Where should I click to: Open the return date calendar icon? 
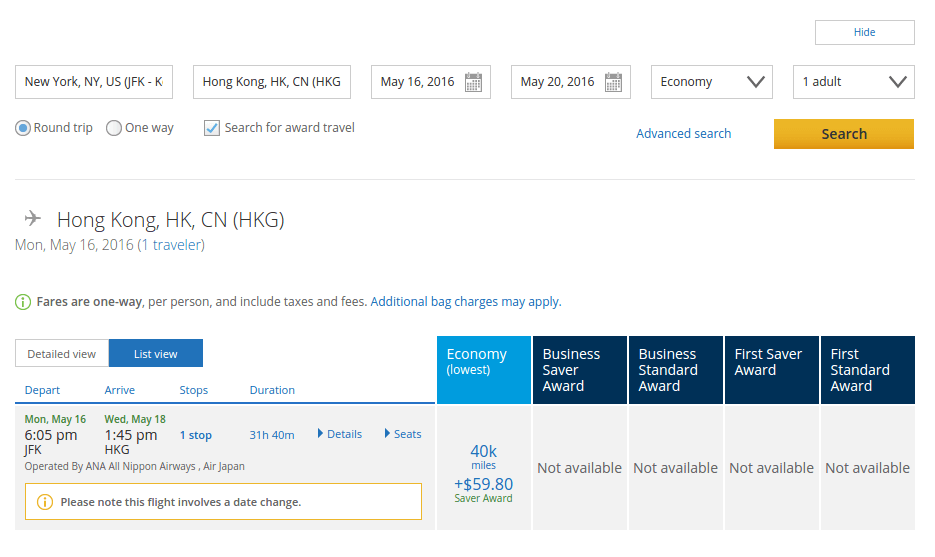pos(613,82)
